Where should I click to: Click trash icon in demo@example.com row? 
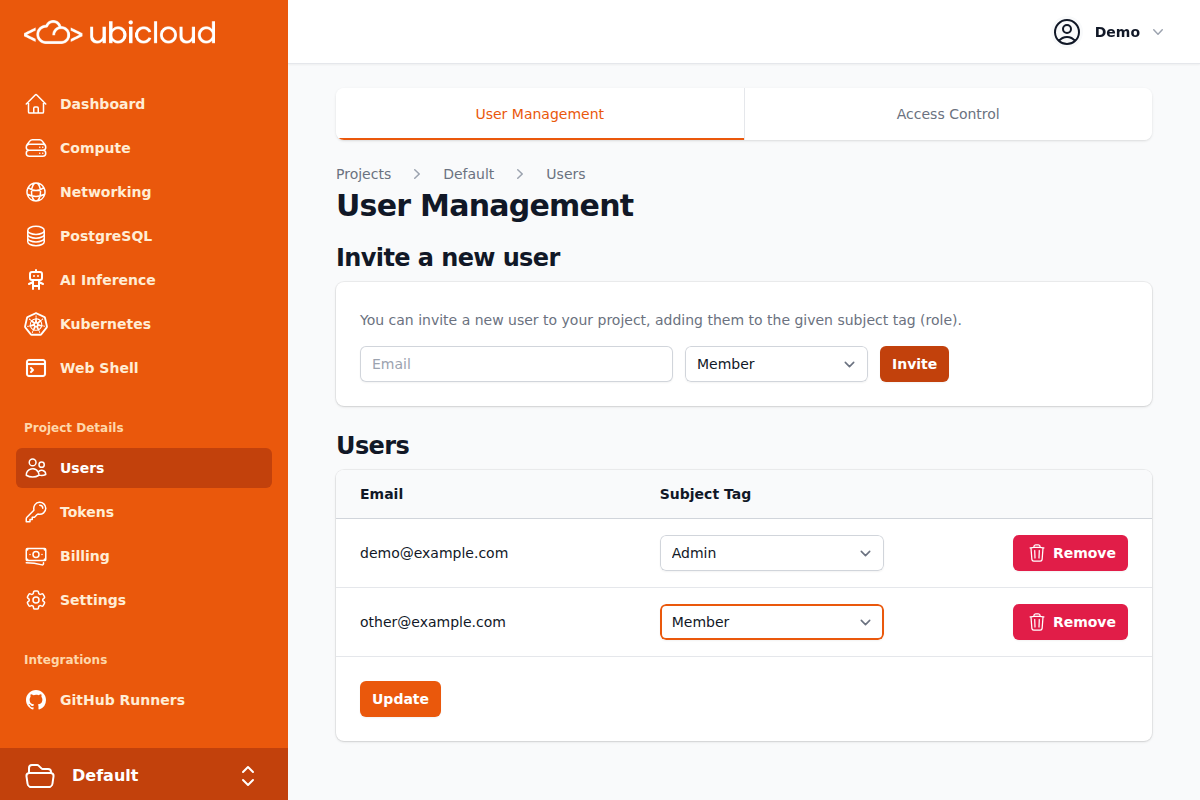tap(1037, 553)
